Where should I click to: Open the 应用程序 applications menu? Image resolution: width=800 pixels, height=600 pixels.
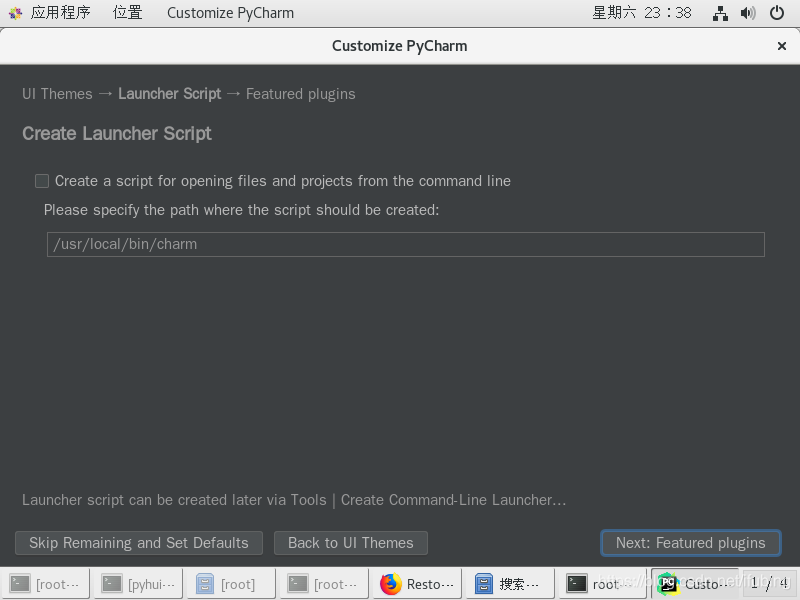click(60, 12)
